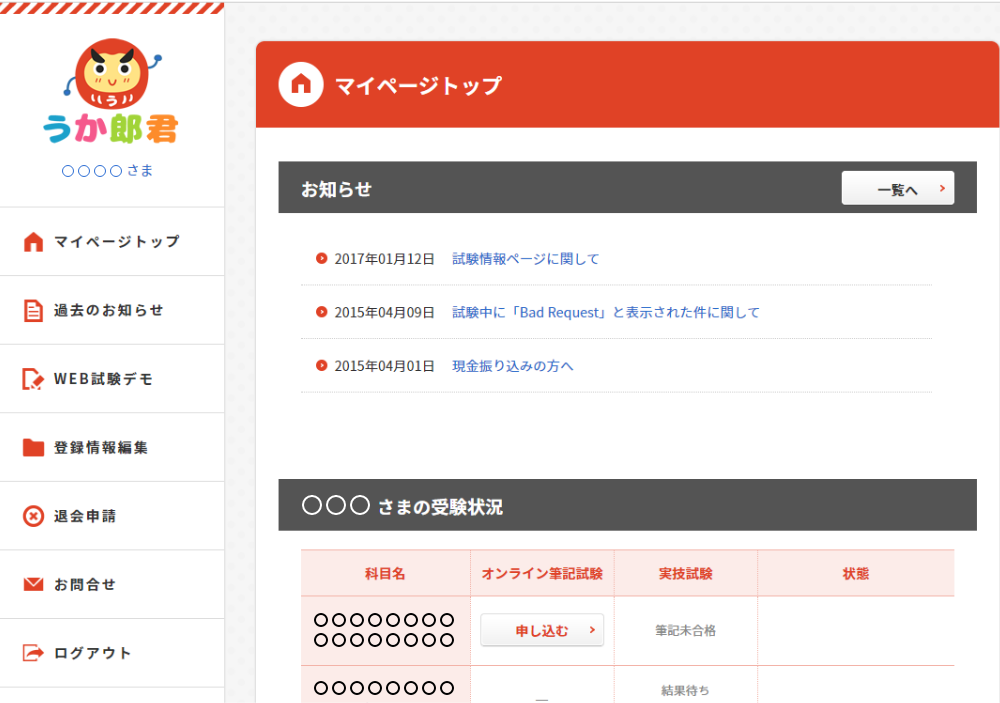Viewport: 1000px width, 703px height.
Task: Open マイページトップ from the sidebar menu
Action: pyautogui.click(x=117, y=242)
